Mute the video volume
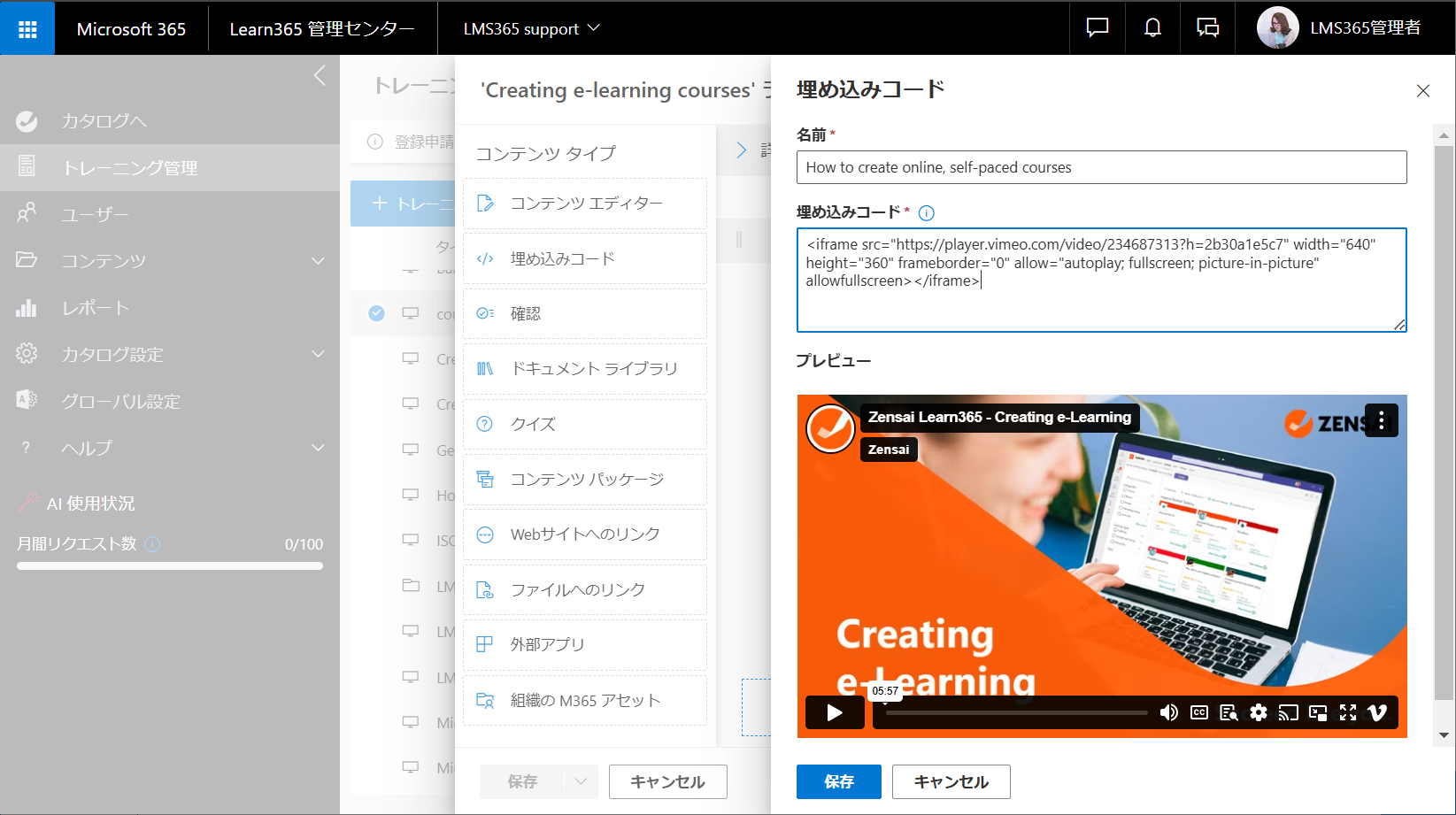Screen dimensions: 1456x815 (1169, 712)
